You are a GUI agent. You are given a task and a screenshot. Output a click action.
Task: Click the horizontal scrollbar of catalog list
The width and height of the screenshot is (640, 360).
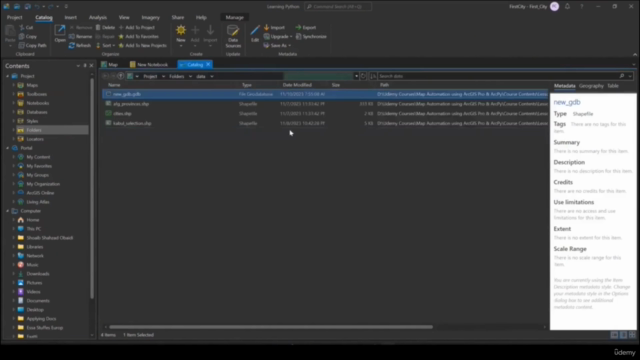coord(271,327)
